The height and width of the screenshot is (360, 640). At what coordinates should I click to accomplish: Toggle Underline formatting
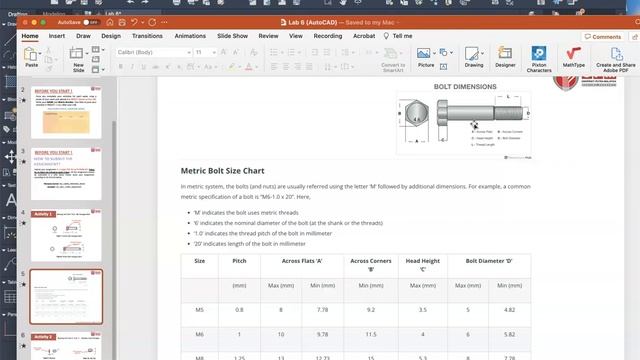tap(144, 67)
